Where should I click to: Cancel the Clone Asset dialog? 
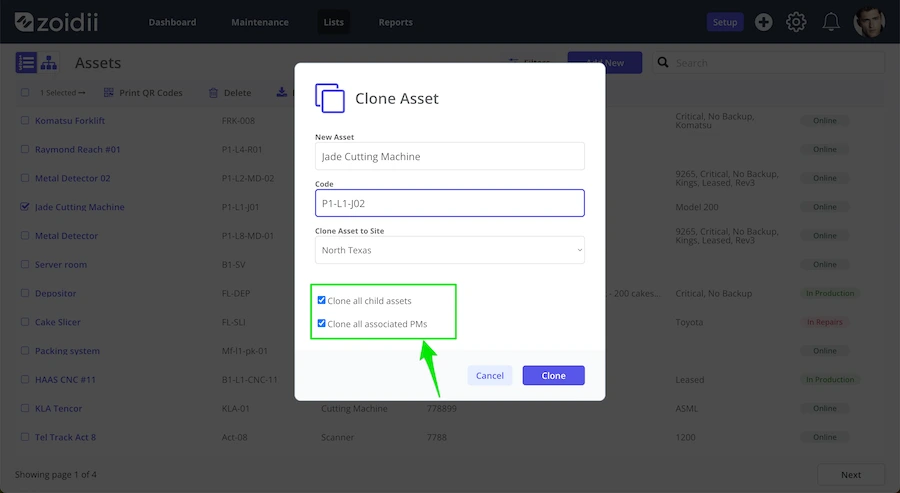[x=490, y=375]
